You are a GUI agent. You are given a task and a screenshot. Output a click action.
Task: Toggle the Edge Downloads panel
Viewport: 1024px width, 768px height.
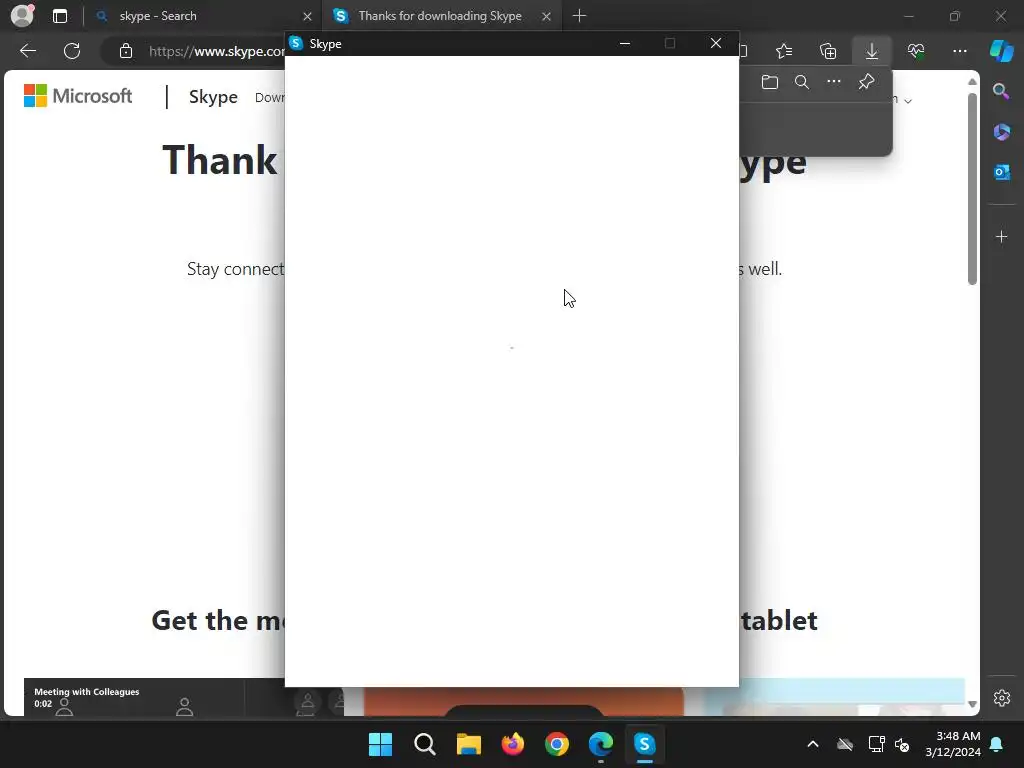(872, 51)
